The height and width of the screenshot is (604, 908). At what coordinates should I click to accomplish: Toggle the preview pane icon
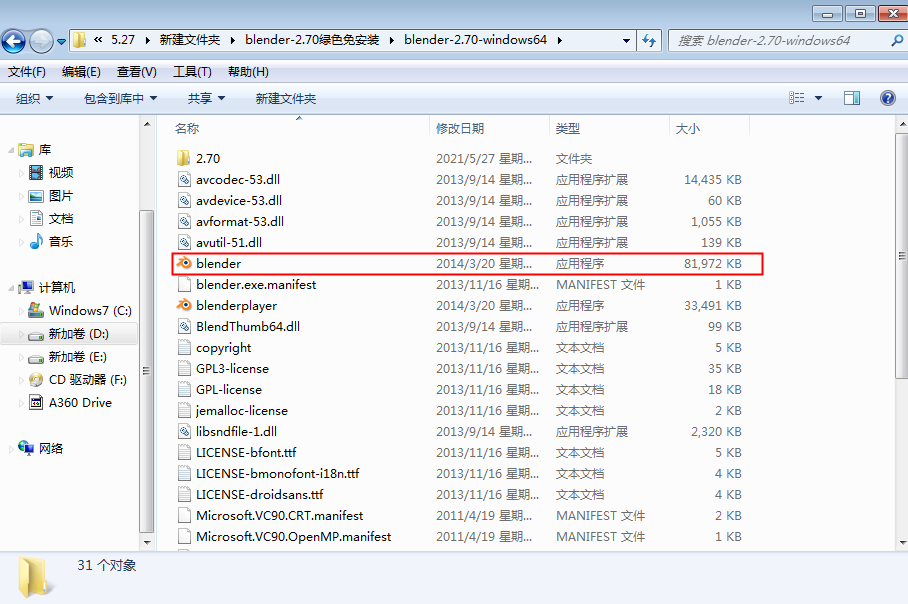(x=852, y=98)
